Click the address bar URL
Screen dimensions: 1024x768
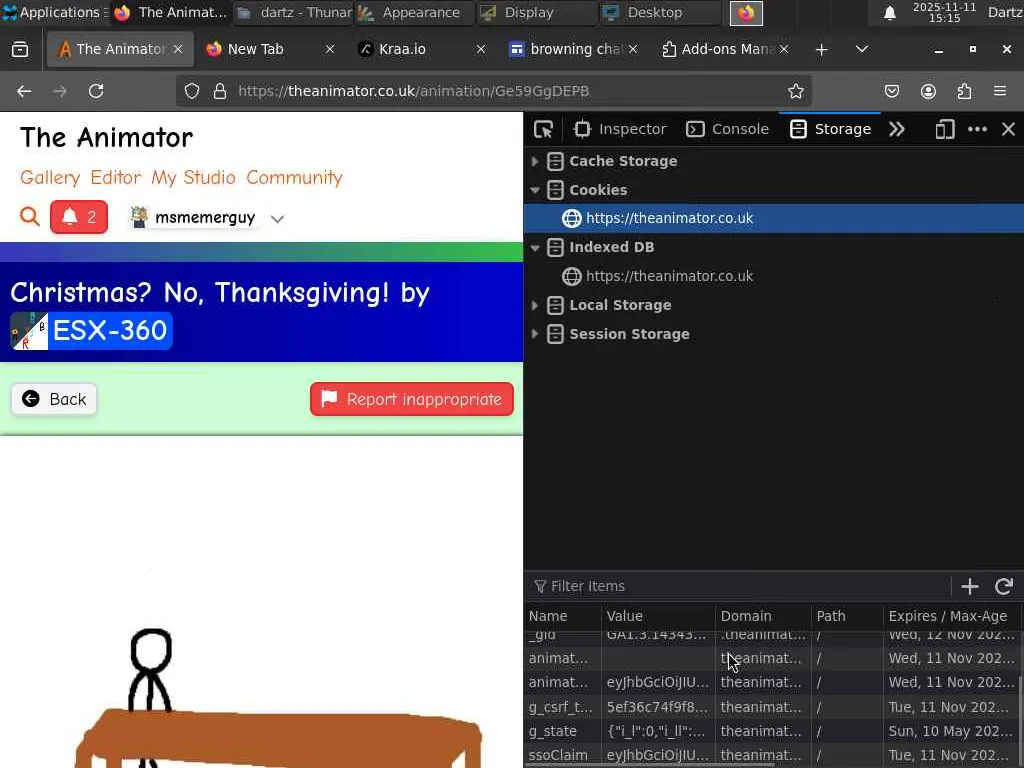tap(413, 91)
